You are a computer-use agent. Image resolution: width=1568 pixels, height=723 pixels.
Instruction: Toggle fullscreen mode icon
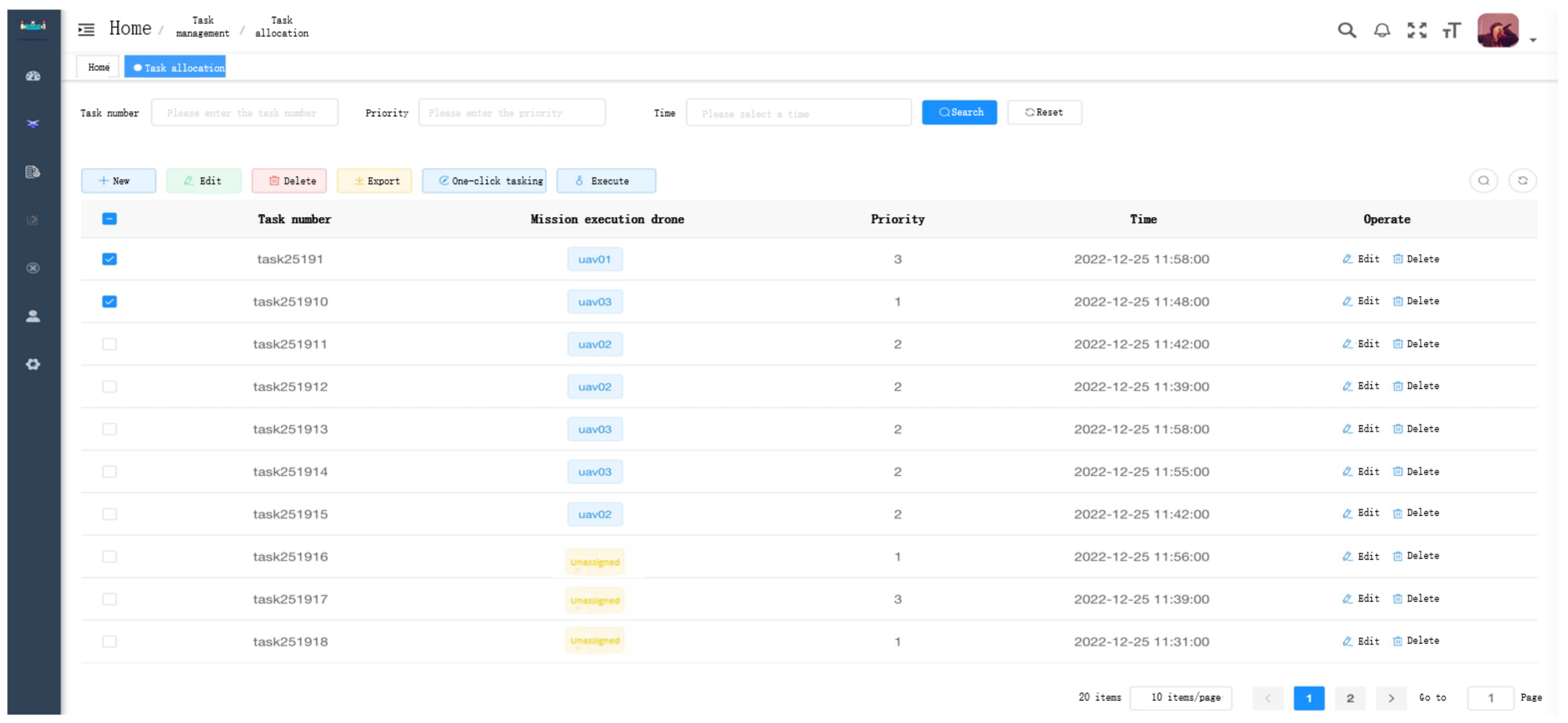[1417, 30]
